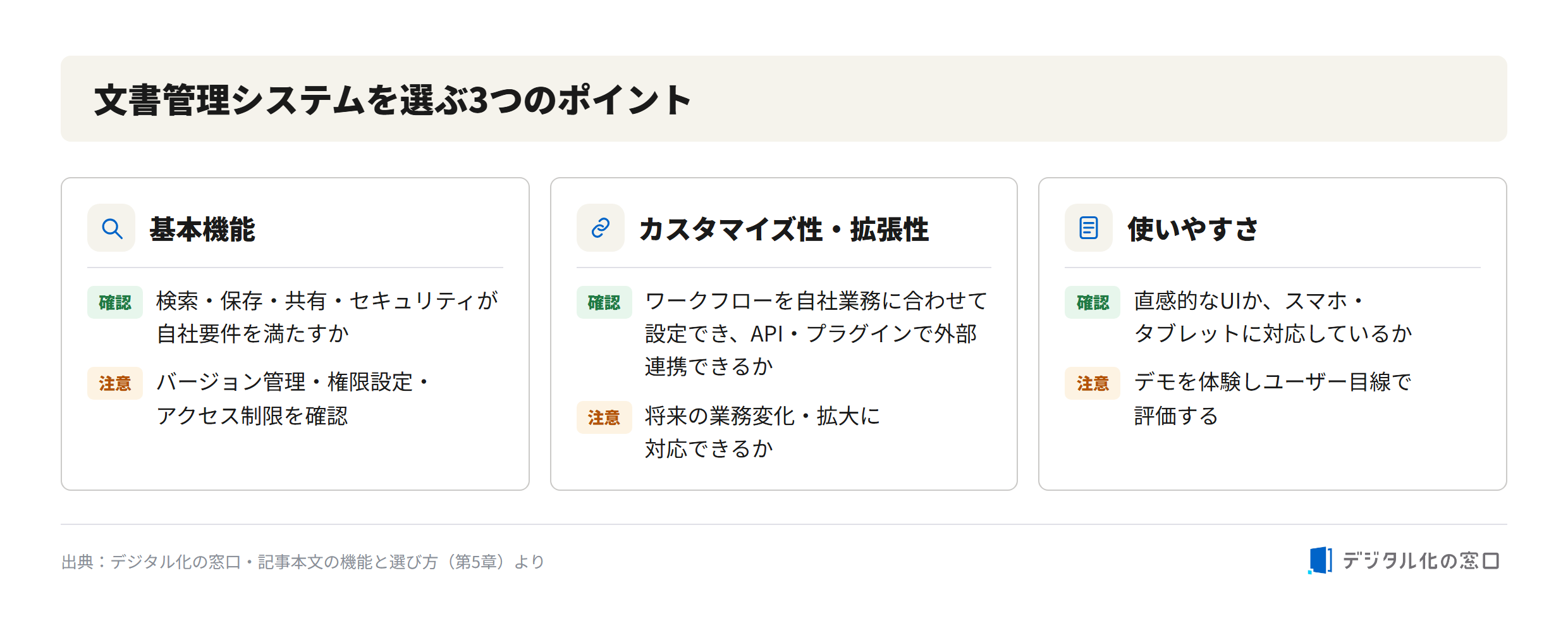Click the chain link icon

point(601,228)
